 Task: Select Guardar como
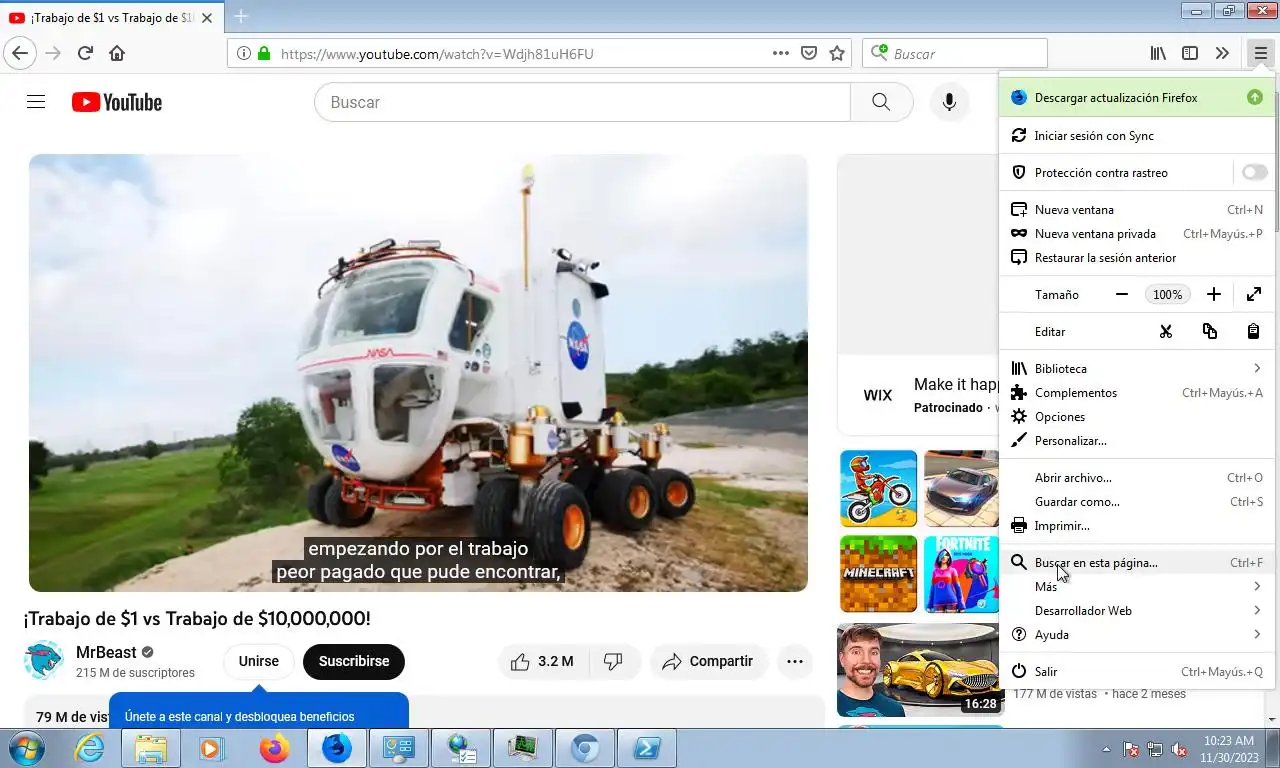click(x=1137, y=501)
